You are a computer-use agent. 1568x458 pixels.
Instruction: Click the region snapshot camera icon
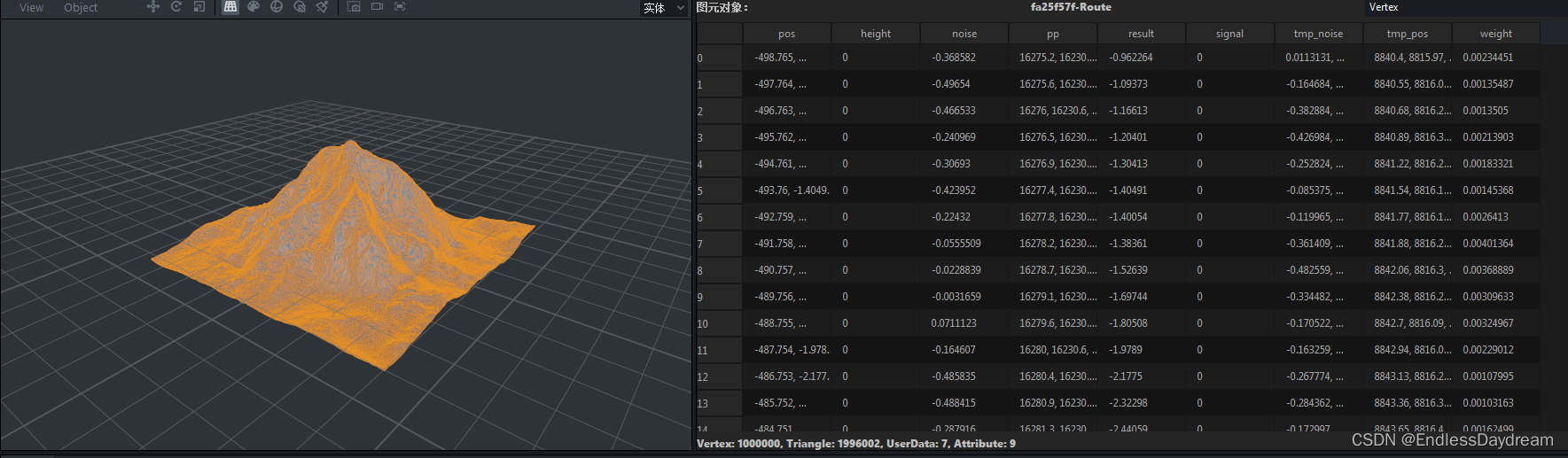click(354, 7)
